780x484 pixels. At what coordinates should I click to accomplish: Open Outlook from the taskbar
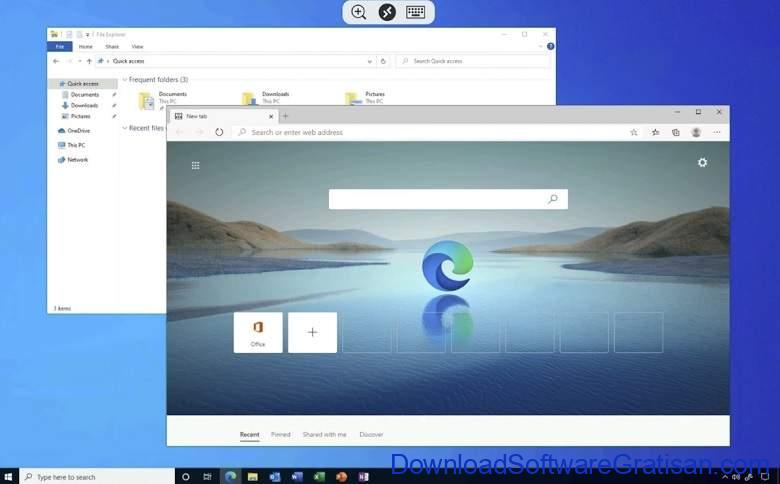[x=275, y=477]
